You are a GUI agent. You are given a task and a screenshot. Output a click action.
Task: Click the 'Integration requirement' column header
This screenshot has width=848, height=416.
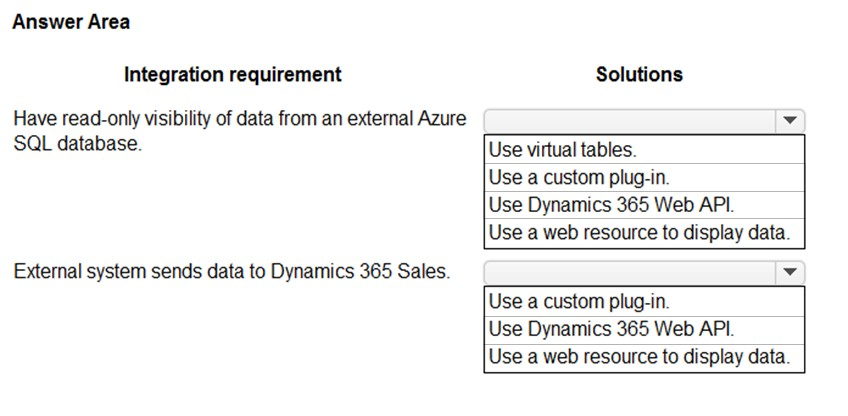[233, 74]
